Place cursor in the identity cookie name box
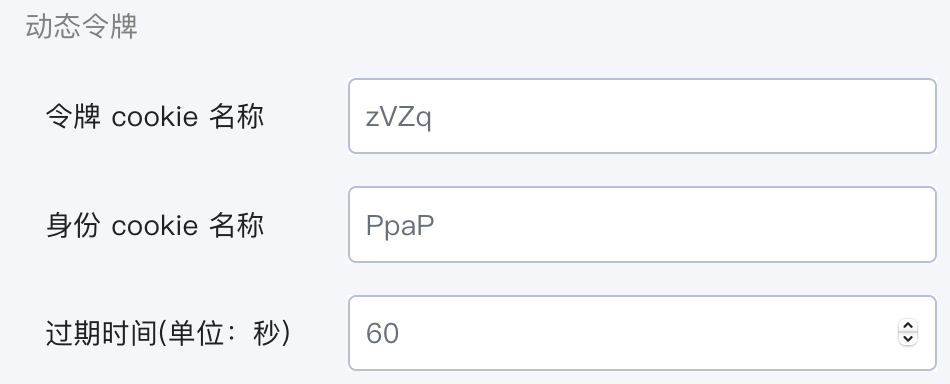Image resolution: width=950 pixels, height=384 pixels. tap(642, 225)
